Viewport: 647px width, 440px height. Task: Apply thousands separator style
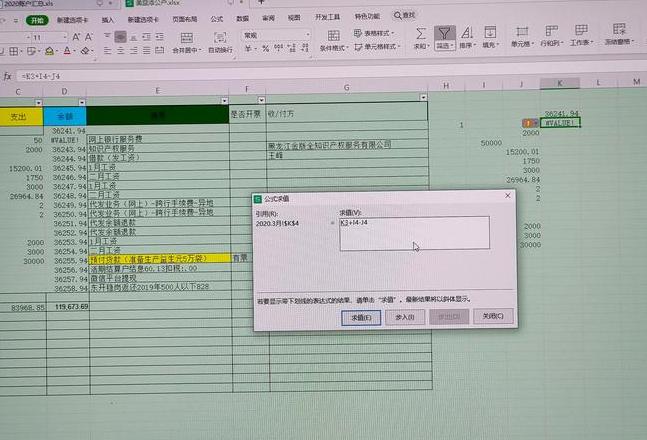pos(279,48)
